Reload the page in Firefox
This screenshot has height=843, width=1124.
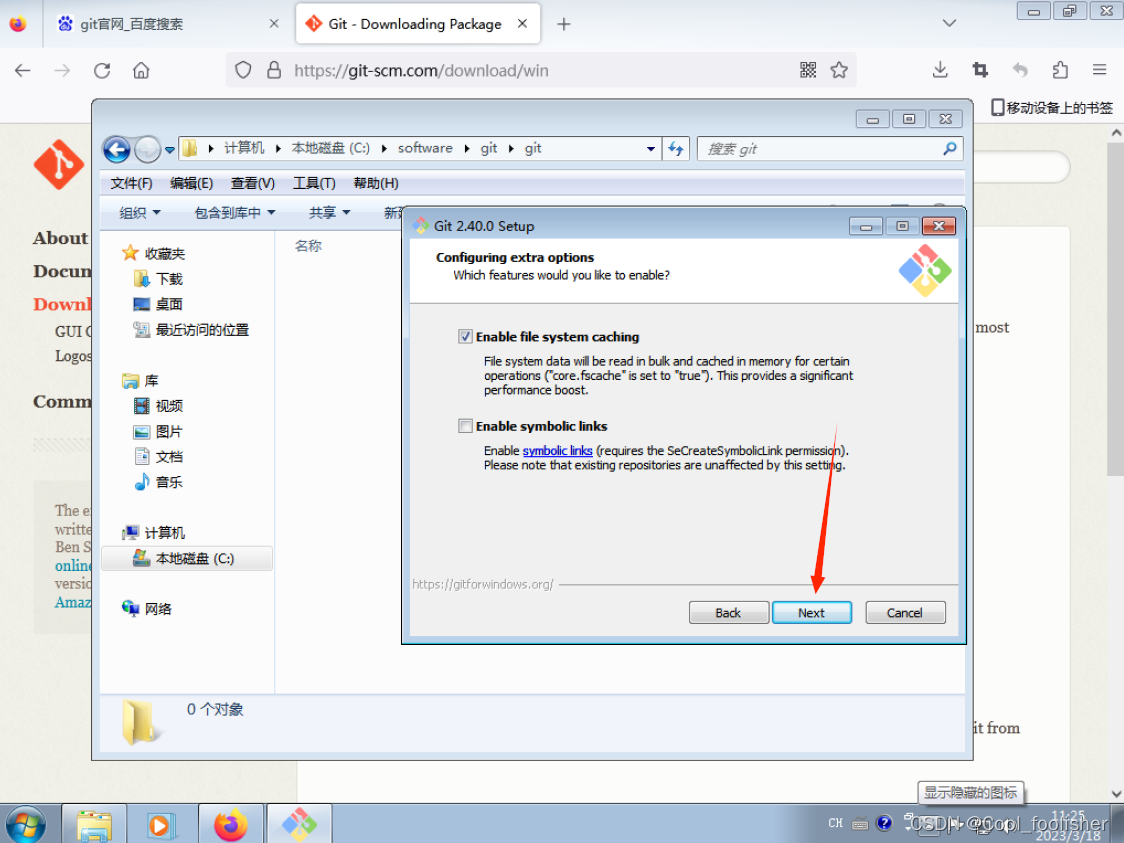102,70
